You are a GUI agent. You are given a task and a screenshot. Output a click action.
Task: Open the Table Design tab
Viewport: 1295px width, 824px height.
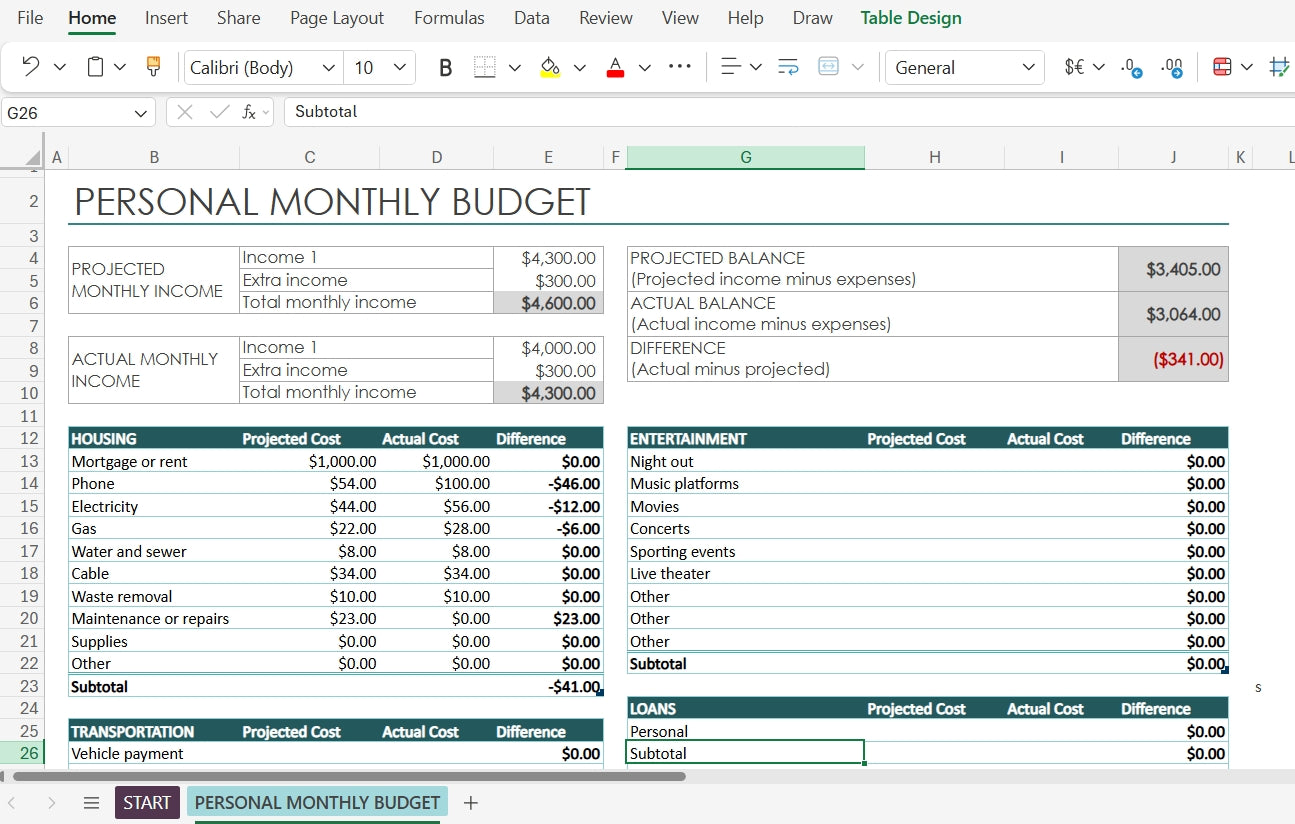click(911, 18)
